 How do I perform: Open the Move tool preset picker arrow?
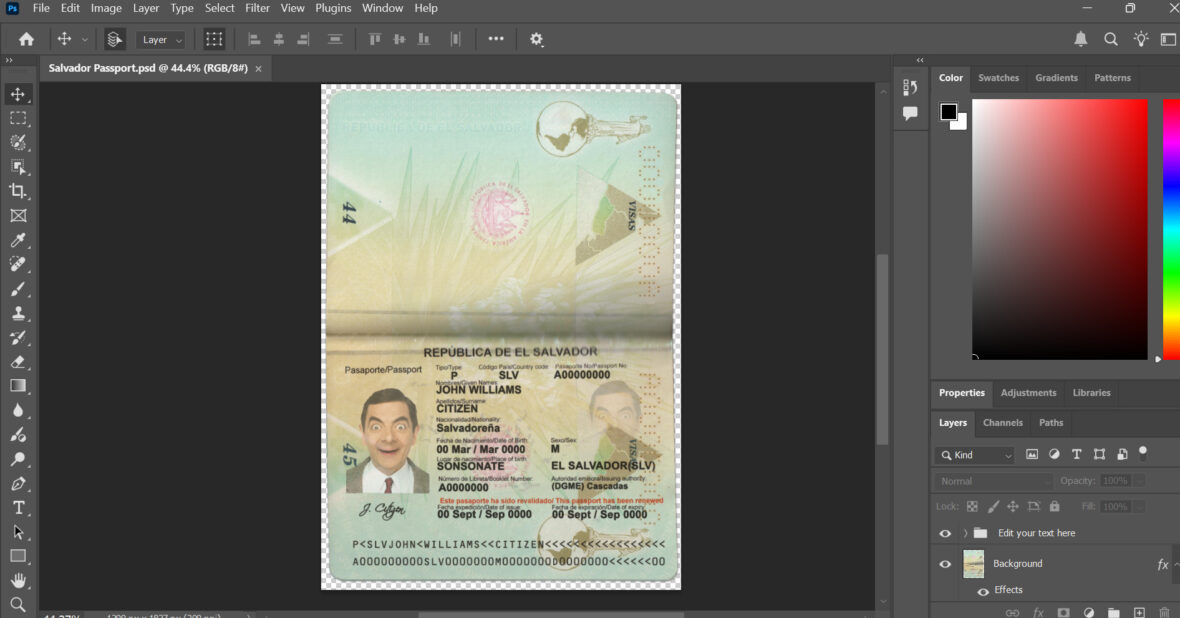click(84, 40)
